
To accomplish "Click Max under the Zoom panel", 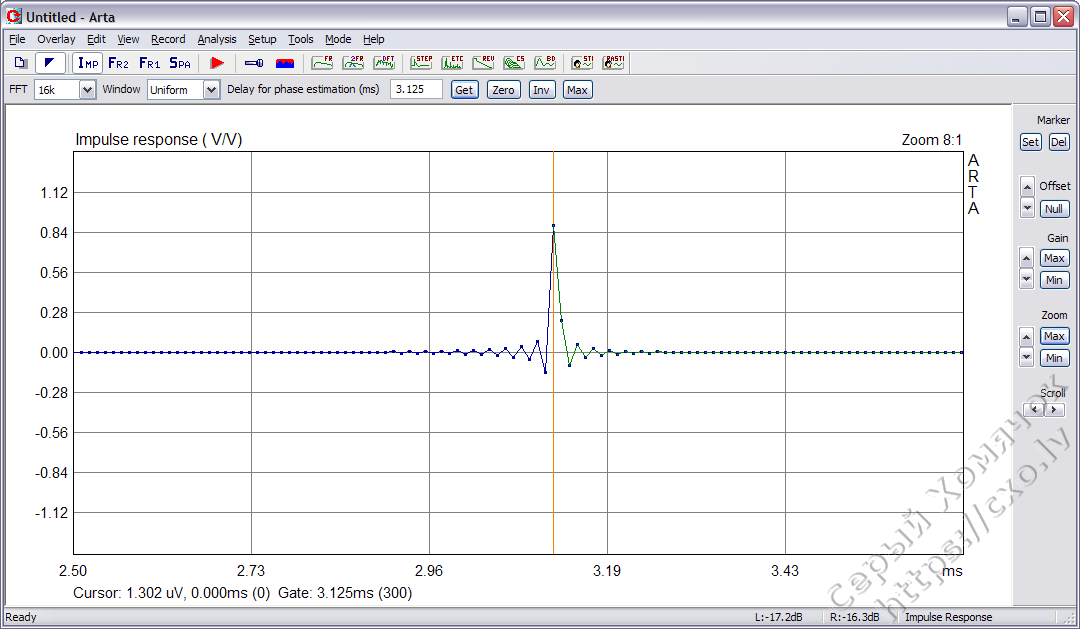I will [x=1054, y=335].
